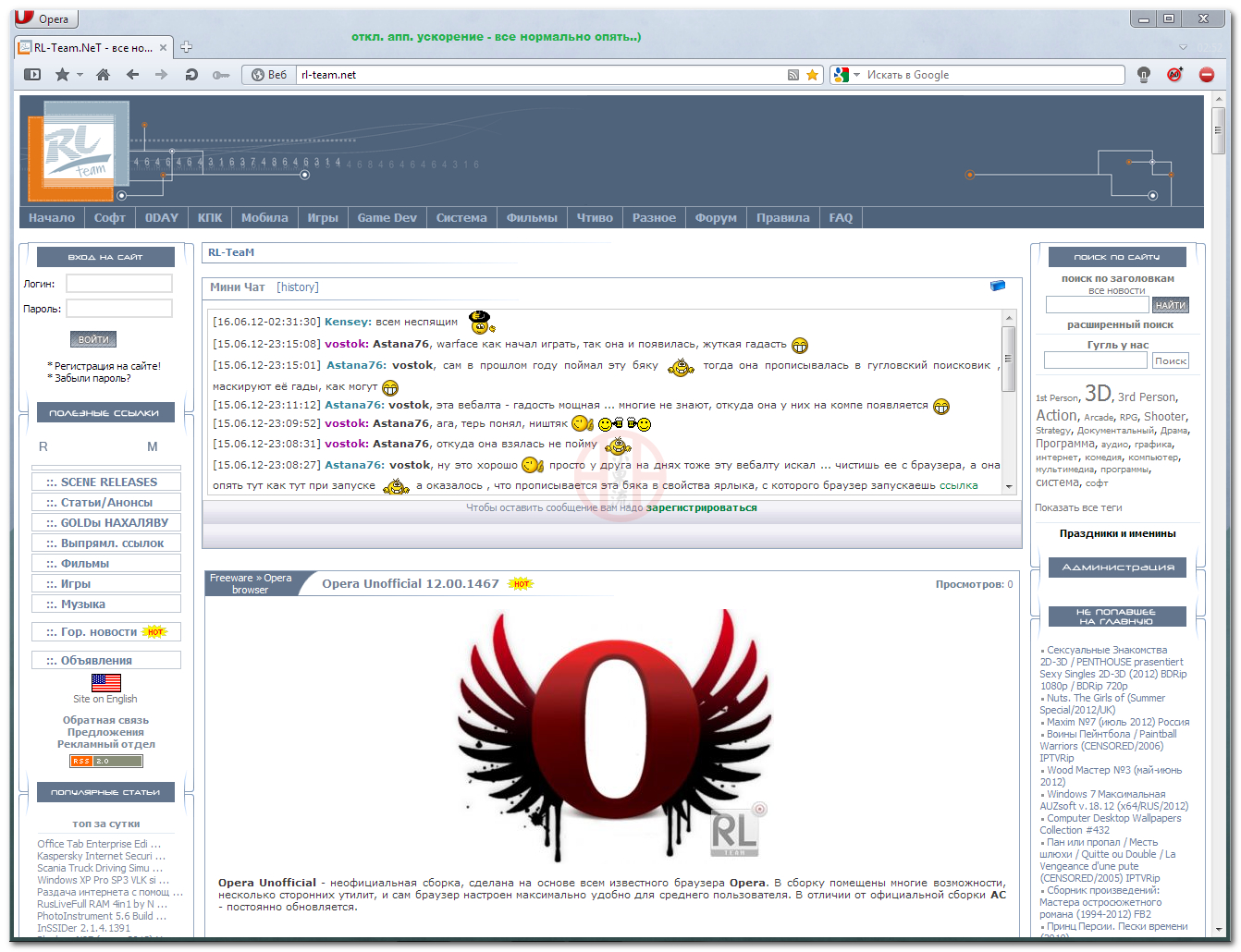This screenshot has width=1241, height=952.
Task: Open the Начало menu item
Action: pos(52,218)
